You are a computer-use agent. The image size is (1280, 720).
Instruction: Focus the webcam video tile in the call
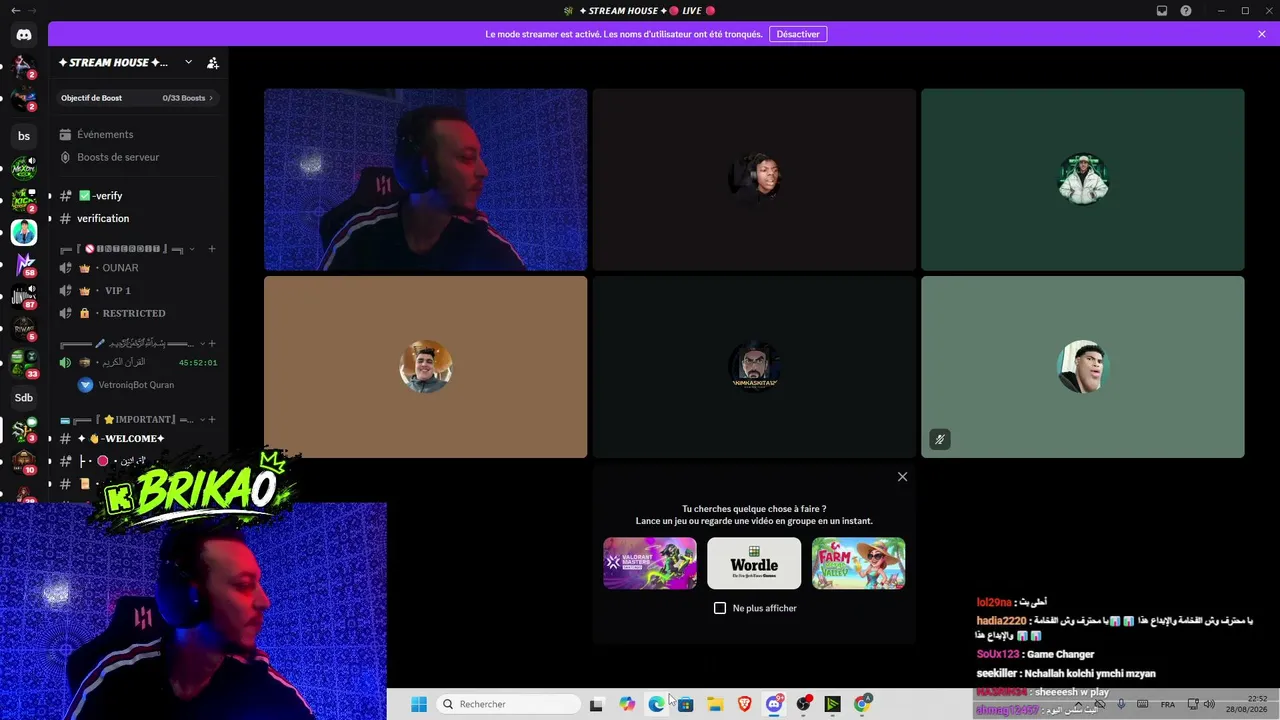click(425, 180)
